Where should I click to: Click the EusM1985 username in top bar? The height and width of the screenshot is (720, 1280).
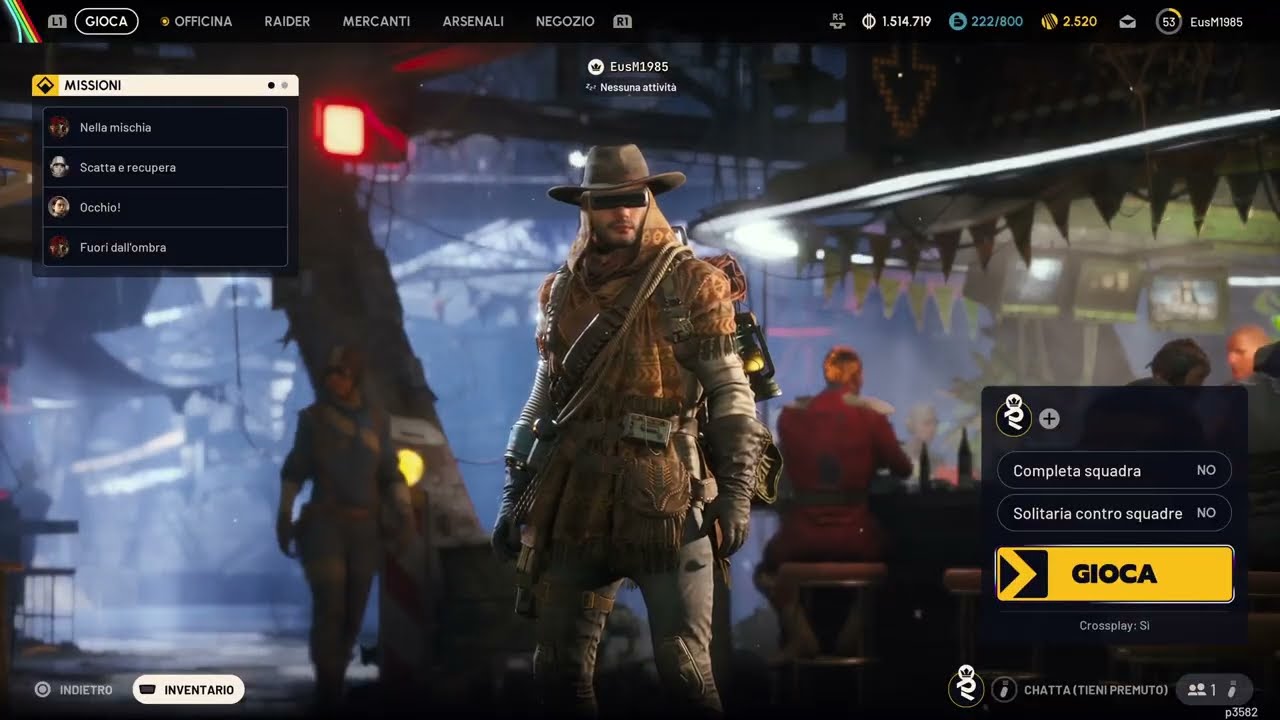click(x=1216, y=21)
